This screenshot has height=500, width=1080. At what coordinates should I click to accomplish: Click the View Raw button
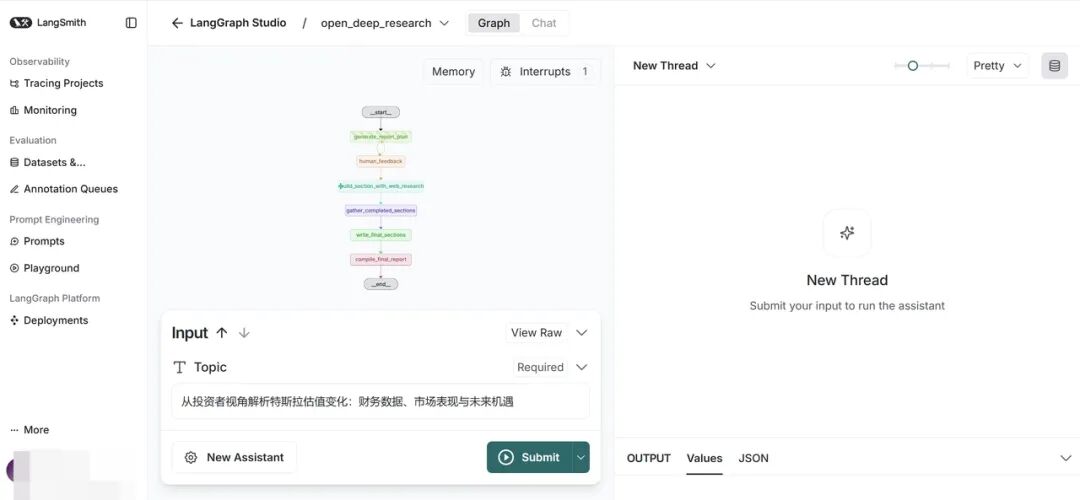click(x=537, y=333)
